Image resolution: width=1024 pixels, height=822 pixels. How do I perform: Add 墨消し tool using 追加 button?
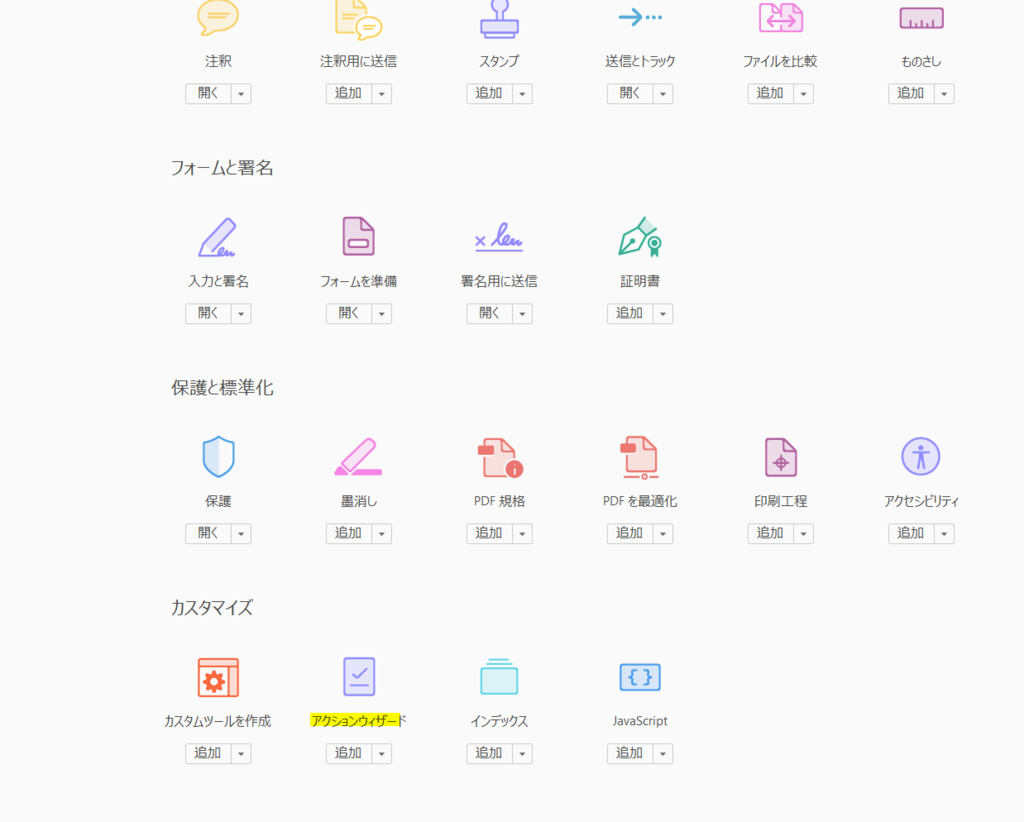[x=348, y=533]
